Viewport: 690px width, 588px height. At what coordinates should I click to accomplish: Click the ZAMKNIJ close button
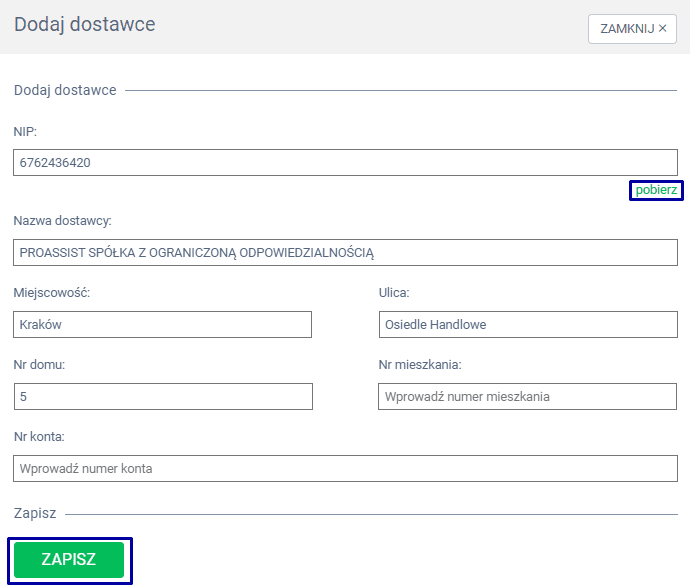pyautogui.click(x=633, y=29)
